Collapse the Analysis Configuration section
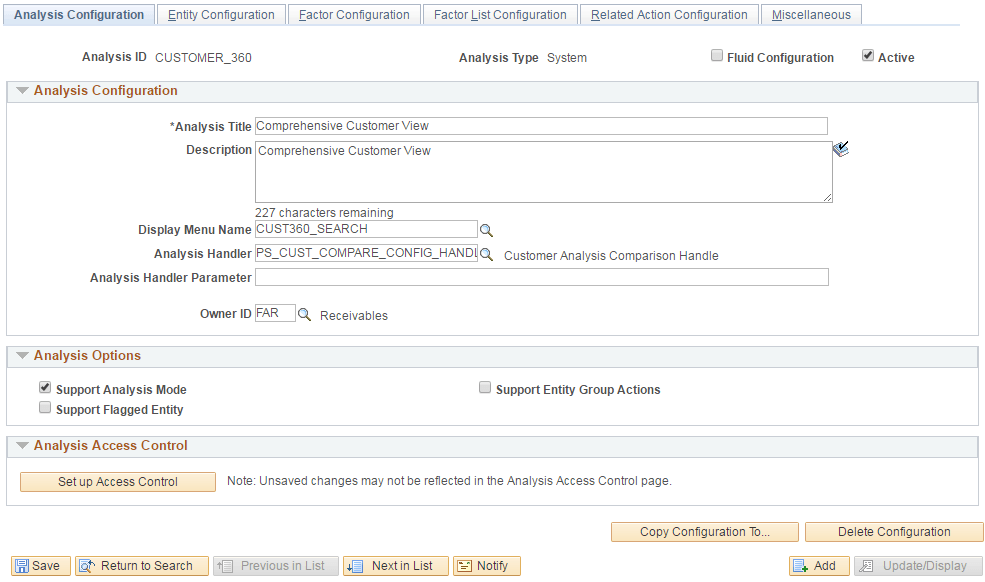The image size is (985, 582). tap(22, 90)
